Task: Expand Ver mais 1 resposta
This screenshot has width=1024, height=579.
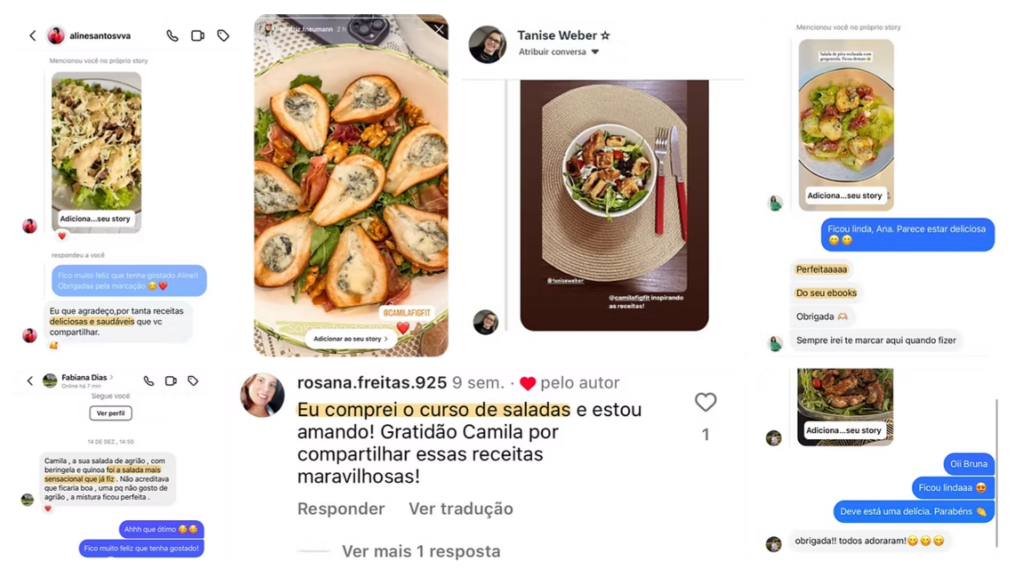Action: [421, 551]
